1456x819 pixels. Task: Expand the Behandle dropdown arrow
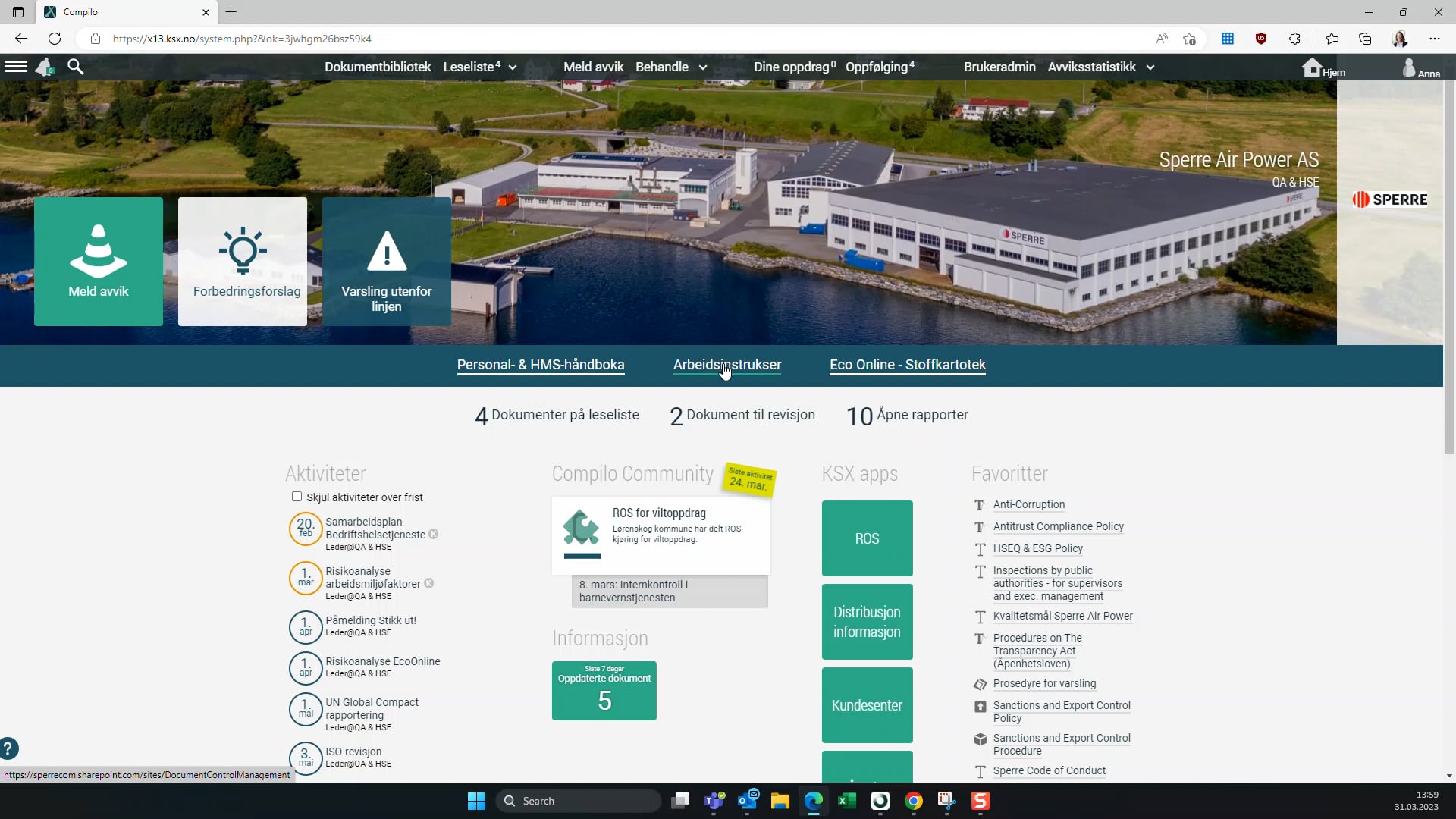pos(703,67)
